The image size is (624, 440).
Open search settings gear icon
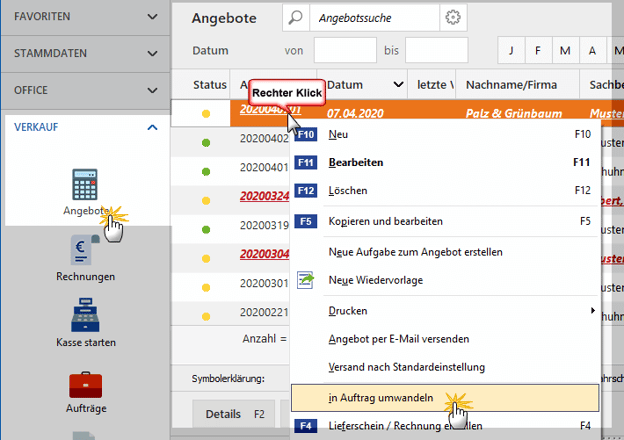(x=454, y=18)
